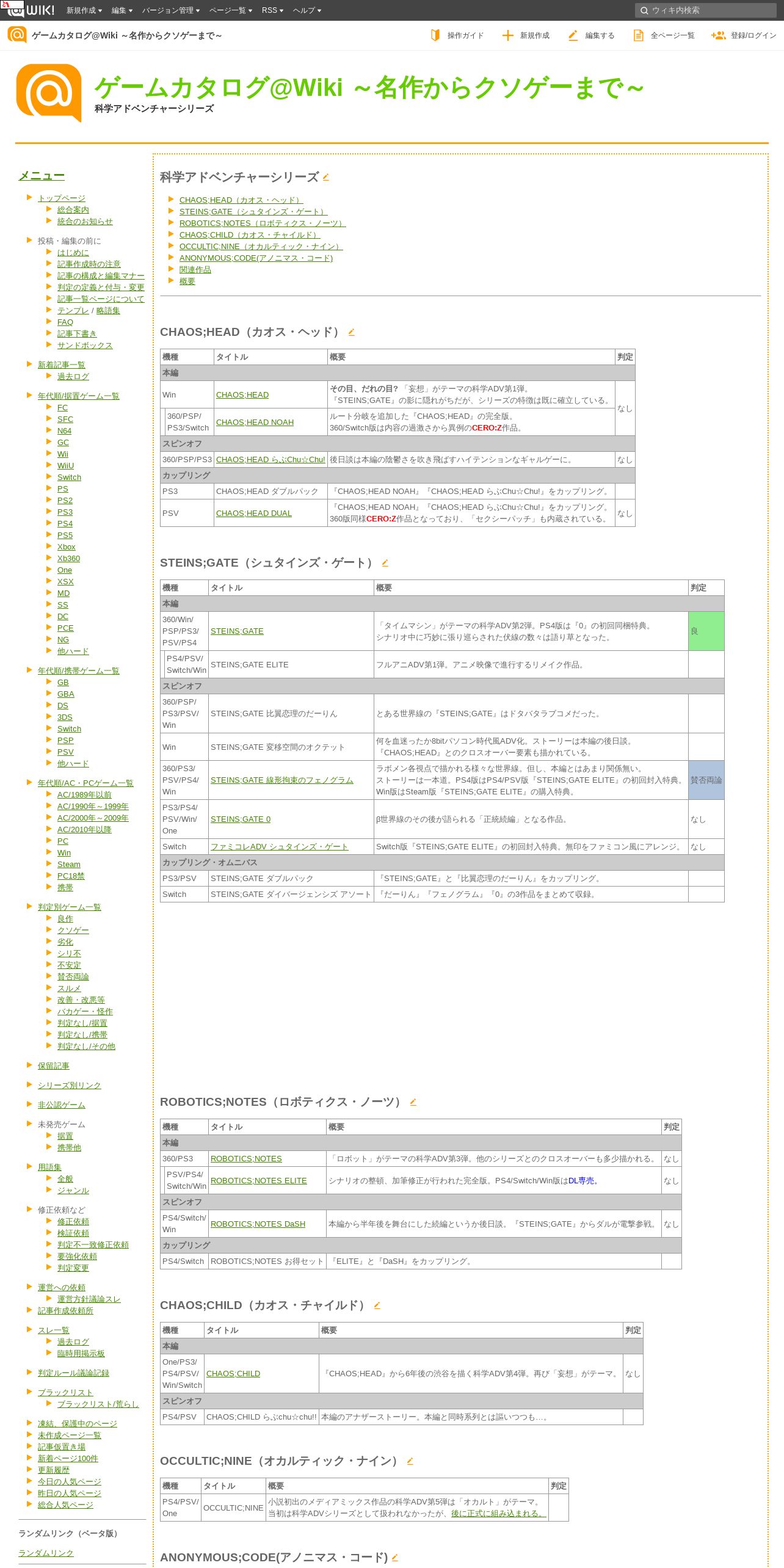
Task: Jump to OCCULTIC;NINE section in contents list
Action: [x=261, y=247]
